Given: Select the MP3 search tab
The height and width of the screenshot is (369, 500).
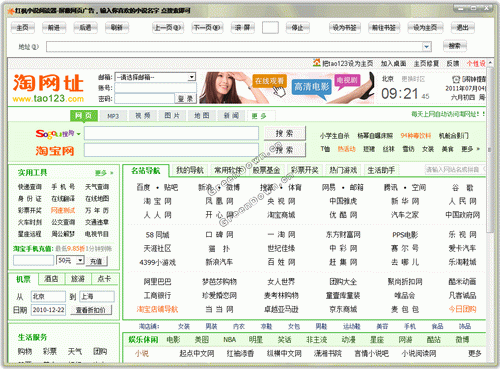Looking at the screenshot, I should (113, 116).
